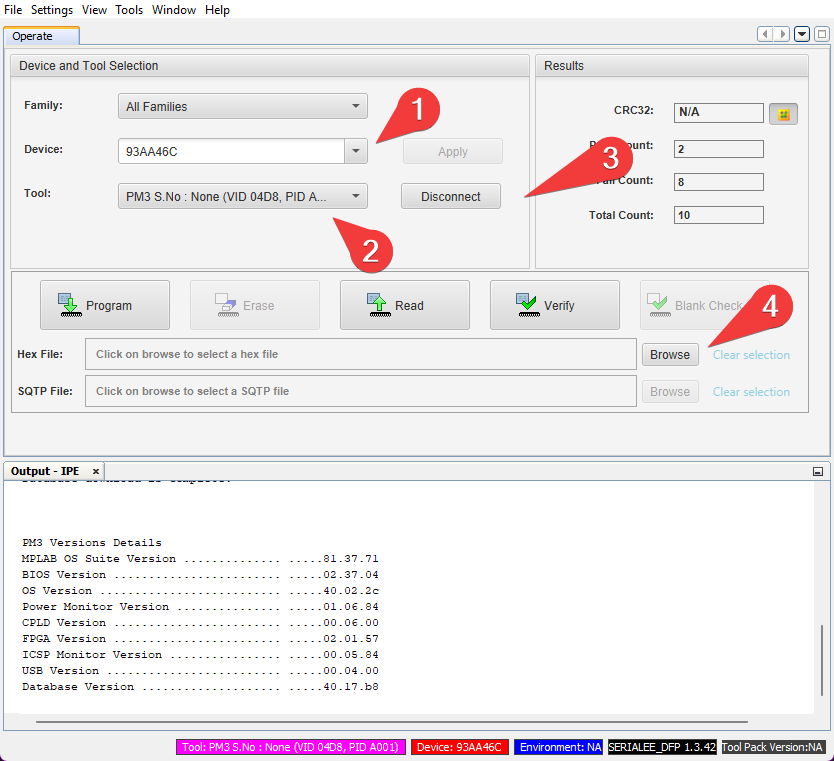Click the Environment: NA status entry
This screenshot has height=761, width=834.
point(558,747)
